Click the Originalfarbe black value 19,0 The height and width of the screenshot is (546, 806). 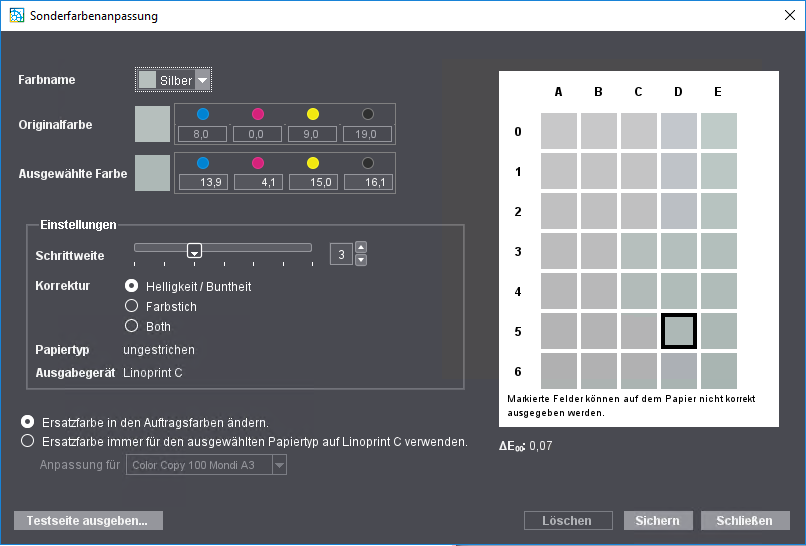(x=367, y=134)
